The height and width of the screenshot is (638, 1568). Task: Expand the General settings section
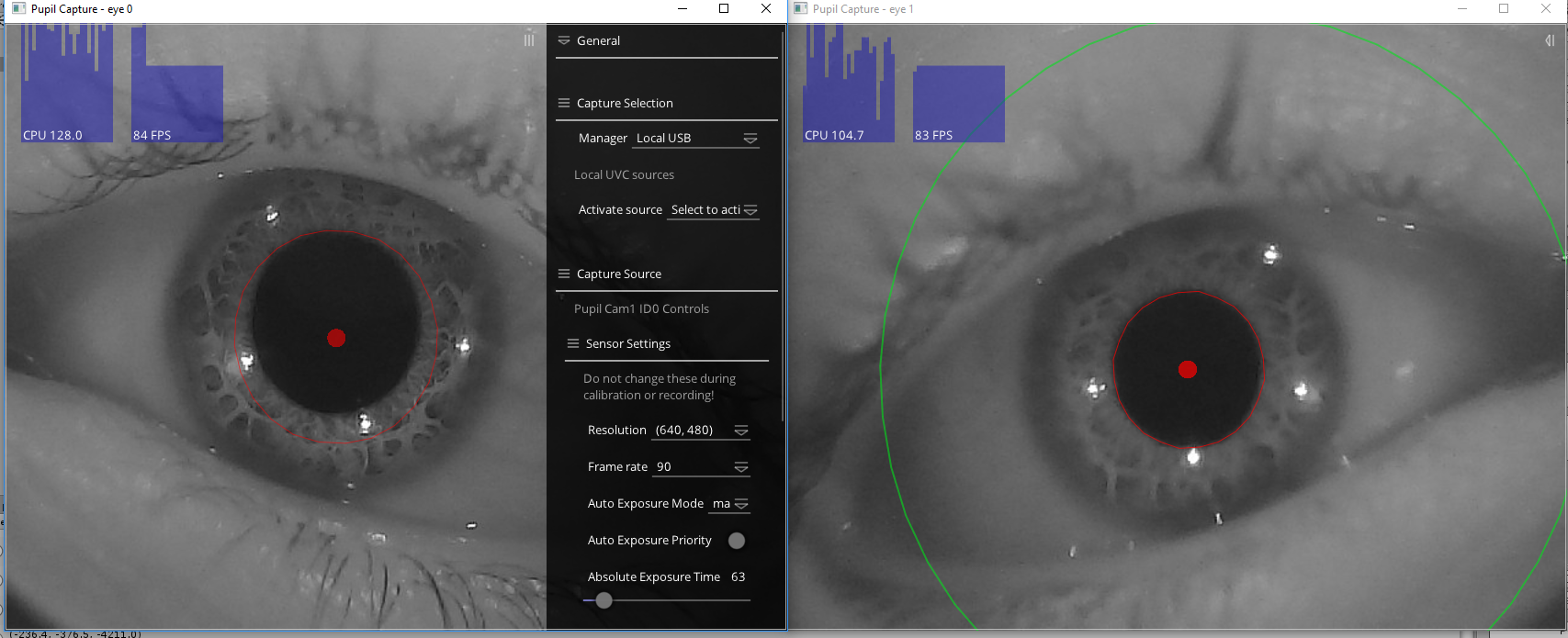[x=564, y=40]
